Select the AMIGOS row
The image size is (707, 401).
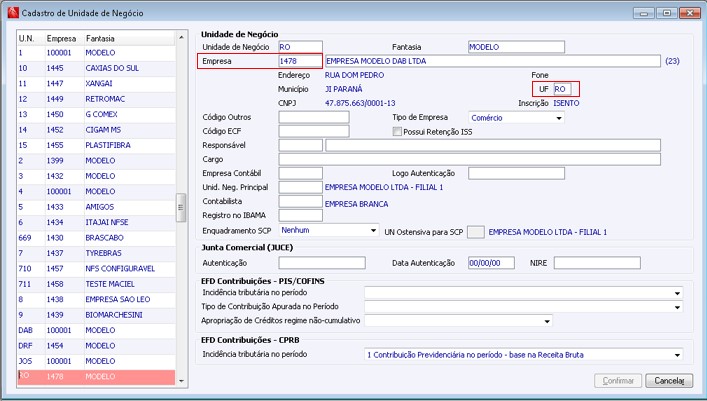(x=96, y=207)
